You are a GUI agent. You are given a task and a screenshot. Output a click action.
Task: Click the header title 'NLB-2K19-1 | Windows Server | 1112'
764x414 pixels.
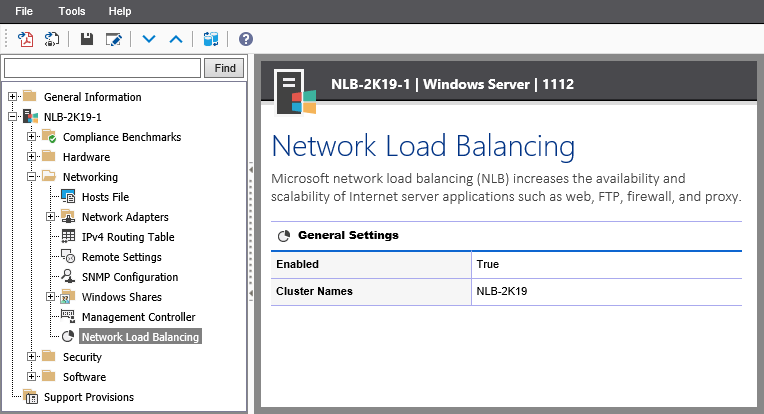point(452,84)
